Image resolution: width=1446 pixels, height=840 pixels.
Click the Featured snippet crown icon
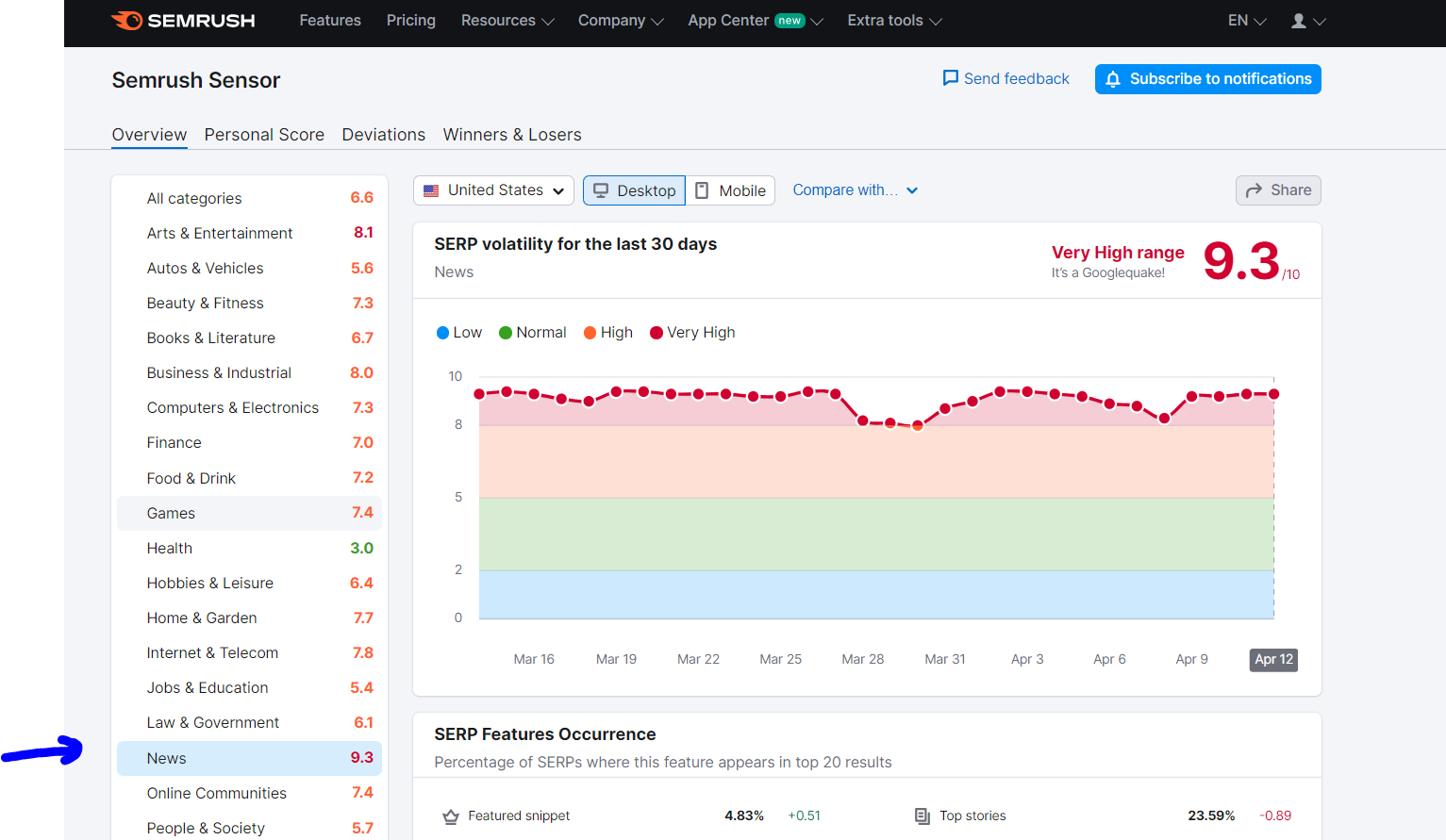tap(451, 816)
